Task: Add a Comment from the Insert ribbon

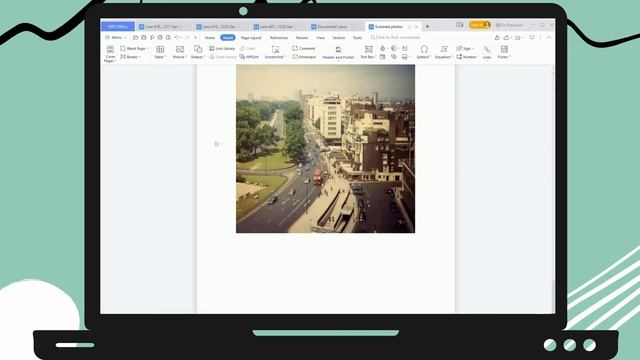Action: tap(304, 48)
